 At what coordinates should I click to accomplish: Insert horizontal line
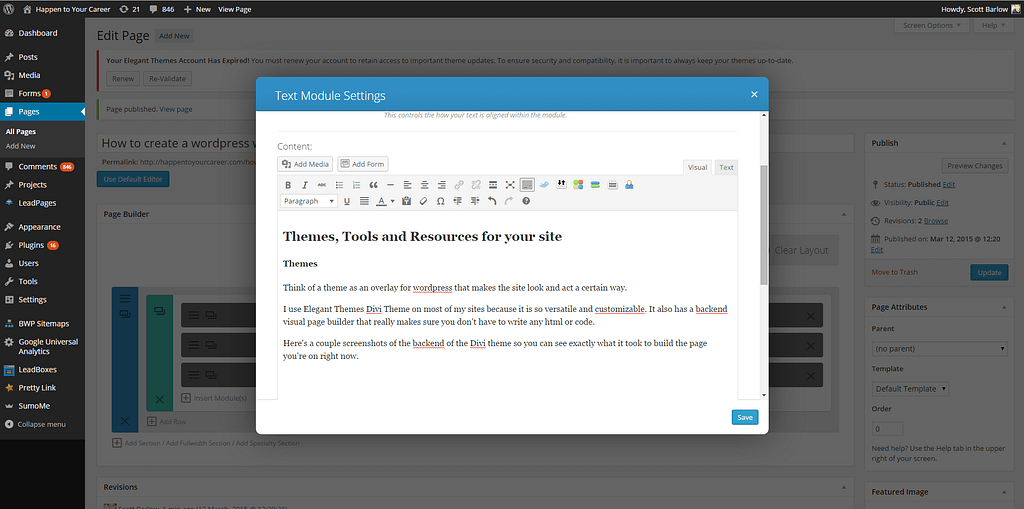point(391,185)
